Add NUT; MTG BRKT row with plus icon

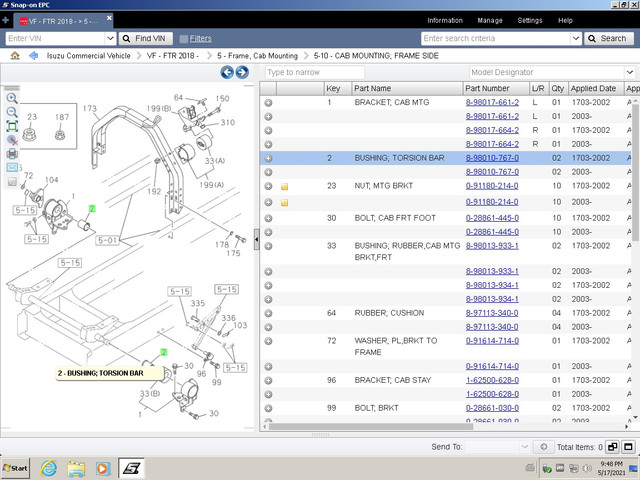[268, 186]
